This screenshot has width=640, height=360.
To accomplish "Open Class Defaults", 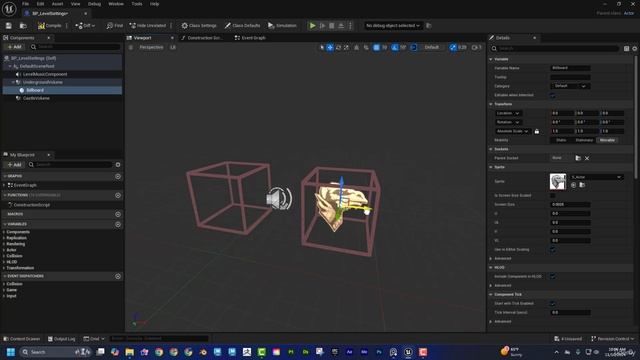I will pos(242,25).
